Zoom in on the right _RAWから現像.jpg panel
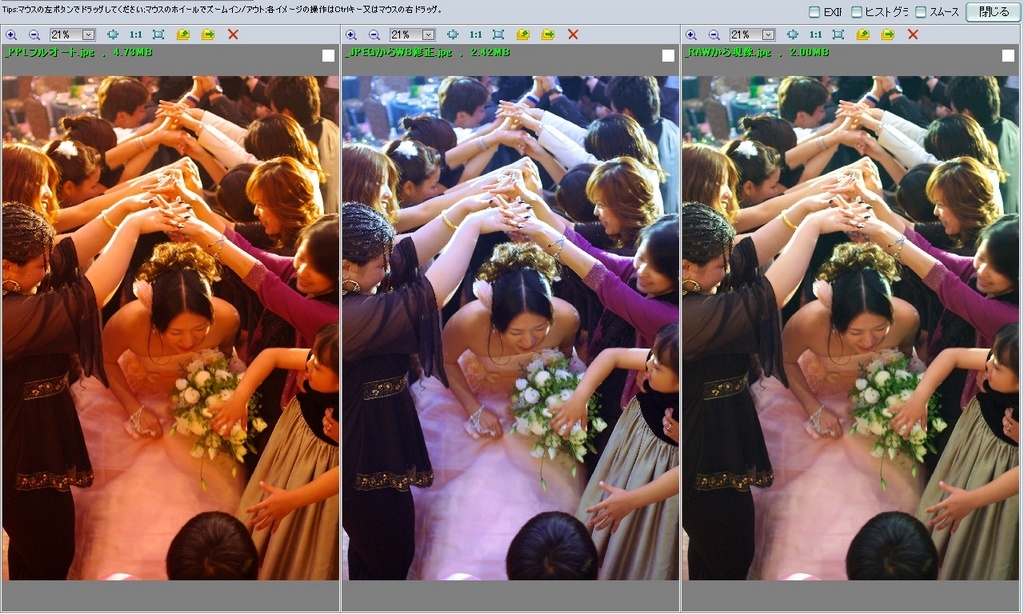Viewport: 1024px width, 614px height. click(691, 35)
